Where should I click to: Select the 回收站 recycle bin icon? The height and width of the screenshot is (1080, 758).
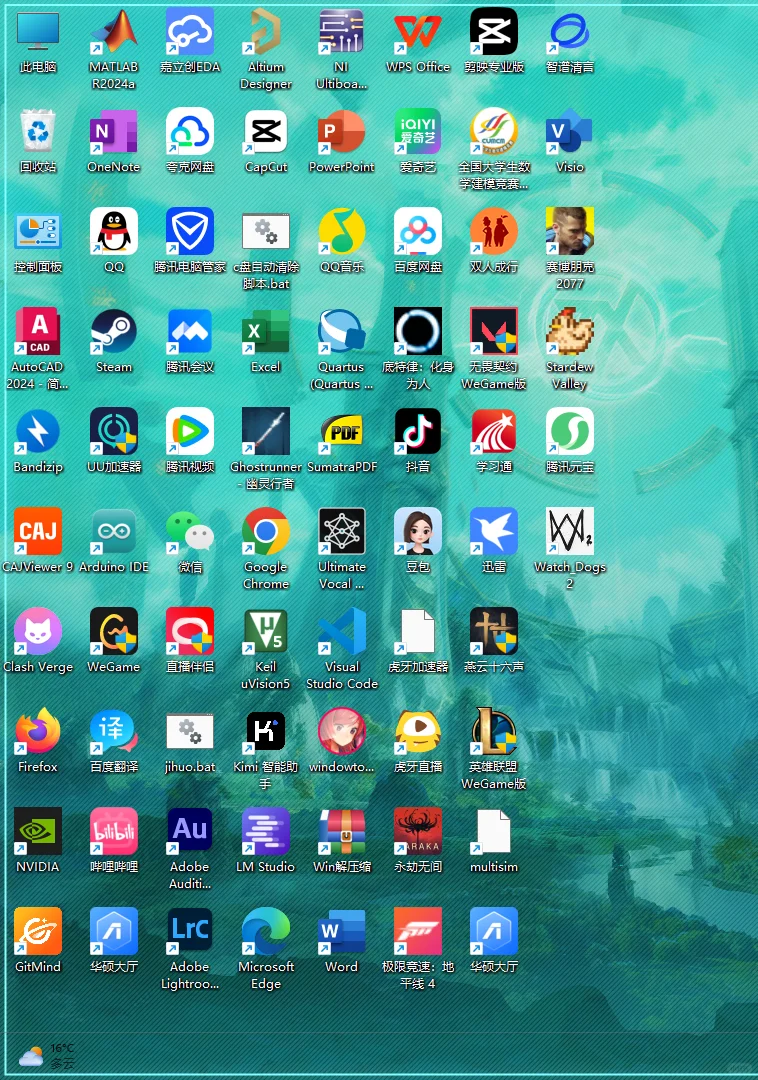tap(38, 132)
